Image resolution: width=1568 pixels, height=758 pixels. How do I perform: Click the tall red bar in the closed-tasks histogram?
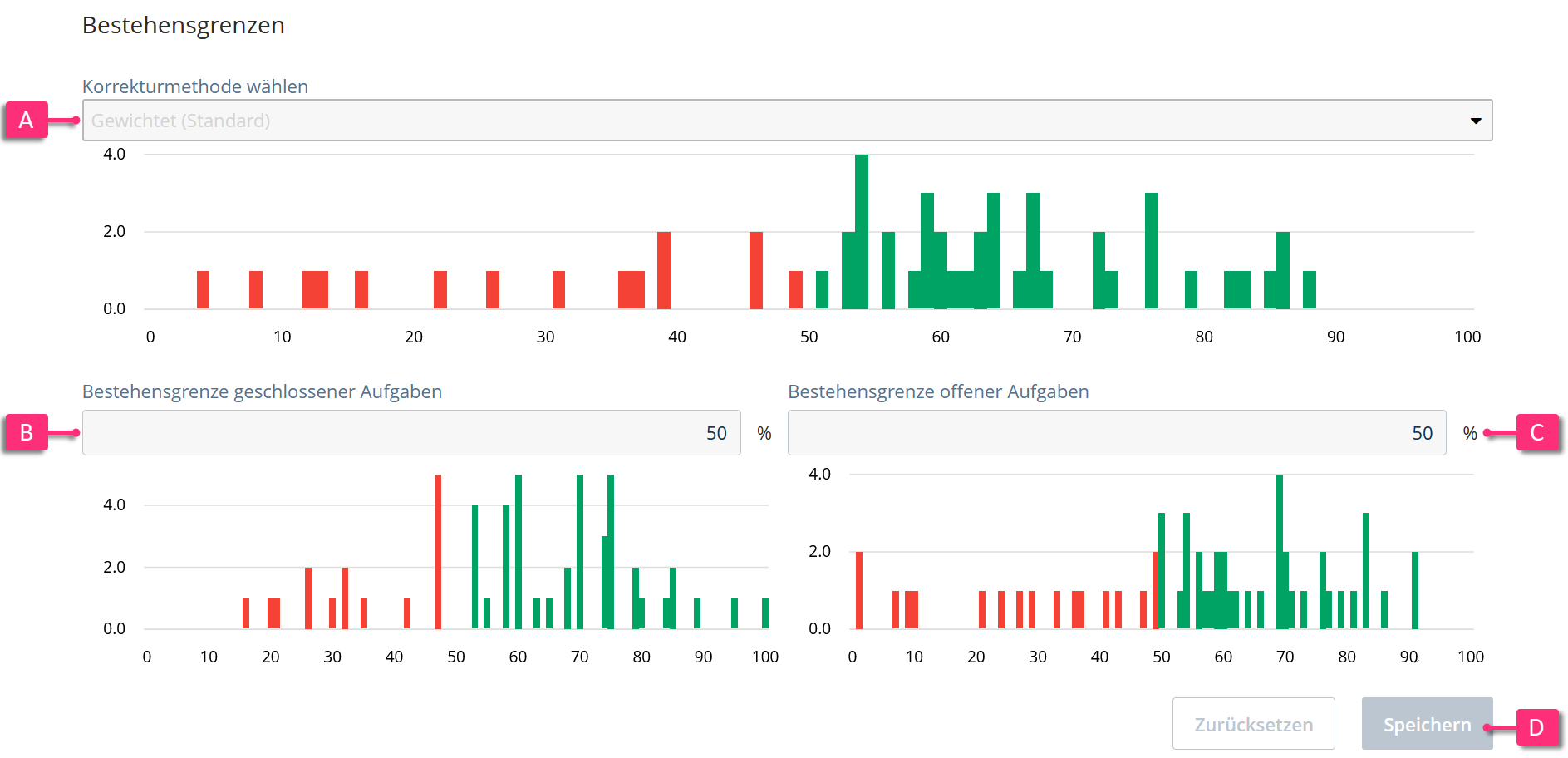pyautogui.click(x=438, y=551)
